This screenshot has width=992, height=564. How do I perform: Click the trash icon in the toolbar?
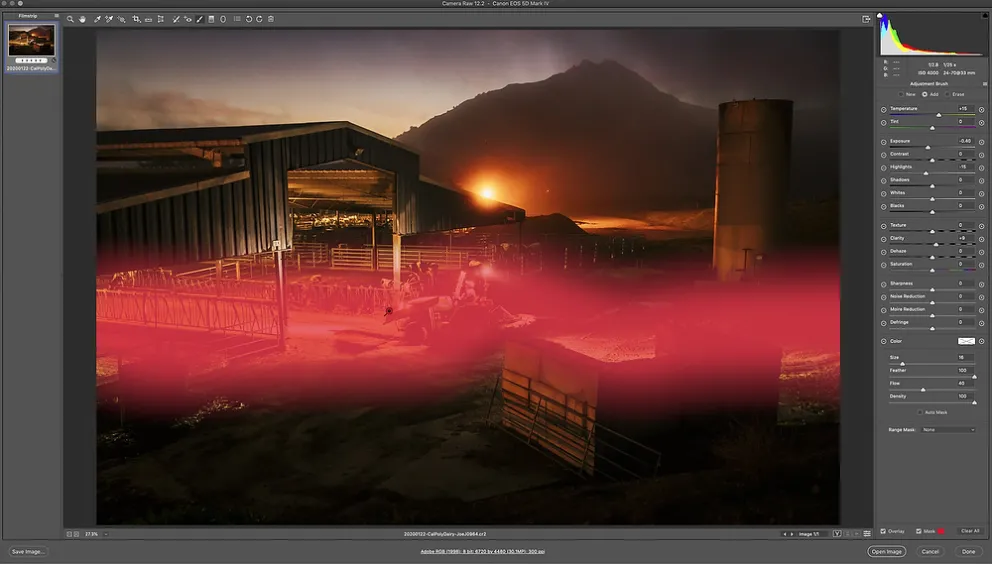click(x=271, y=19)
